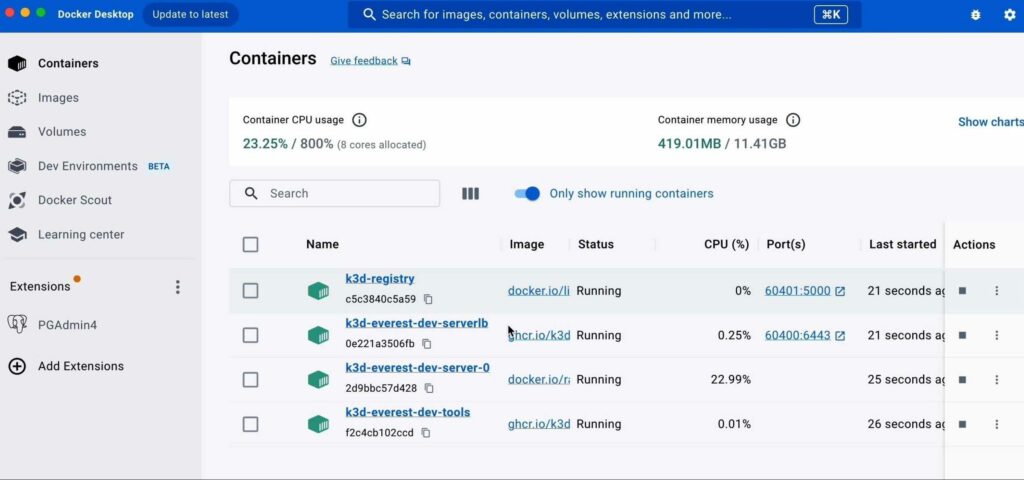
Task: Click the column layout icon beside search
Action: click(x=470, y=194)
